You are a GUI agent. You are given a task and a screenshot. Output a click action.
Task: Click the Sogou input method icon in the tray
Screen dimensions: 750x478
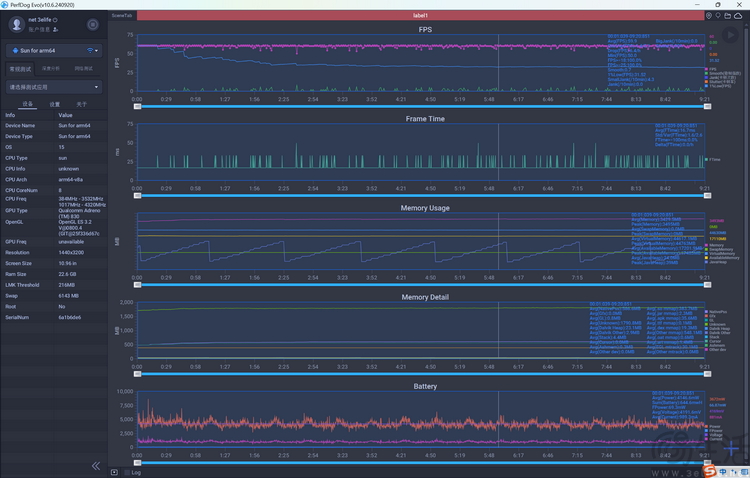(710, 471)
